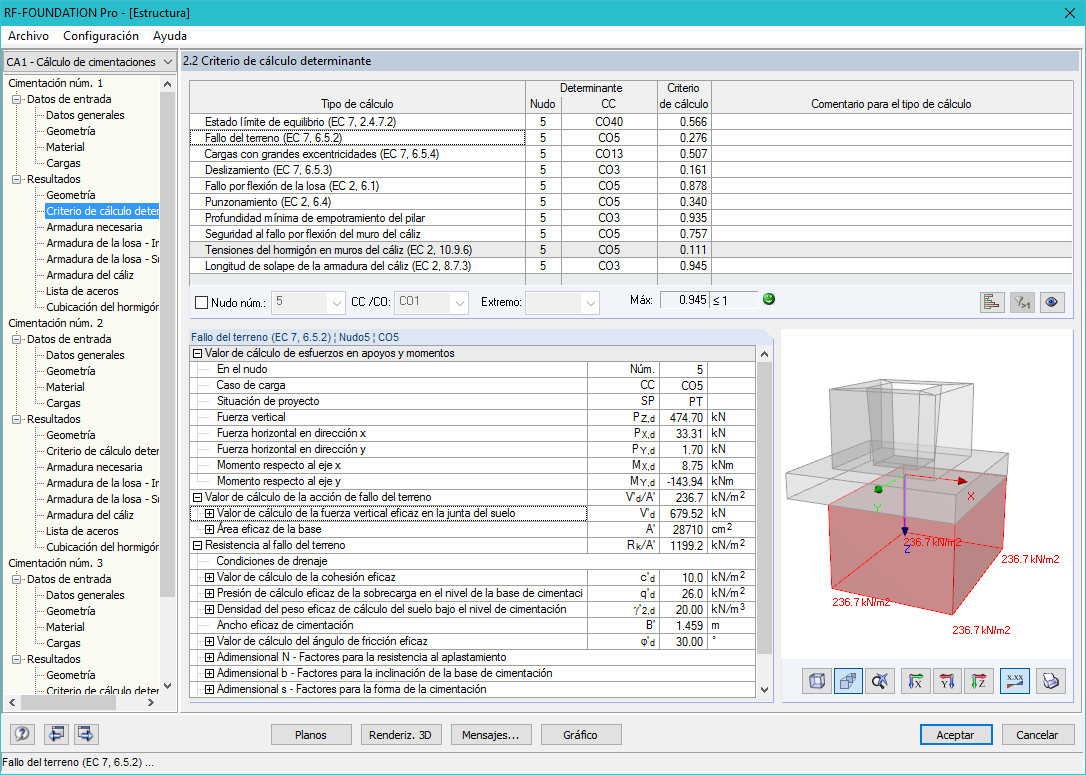
Task: Enable the Nudo núm. checkbox
Action: click(202, 302)
